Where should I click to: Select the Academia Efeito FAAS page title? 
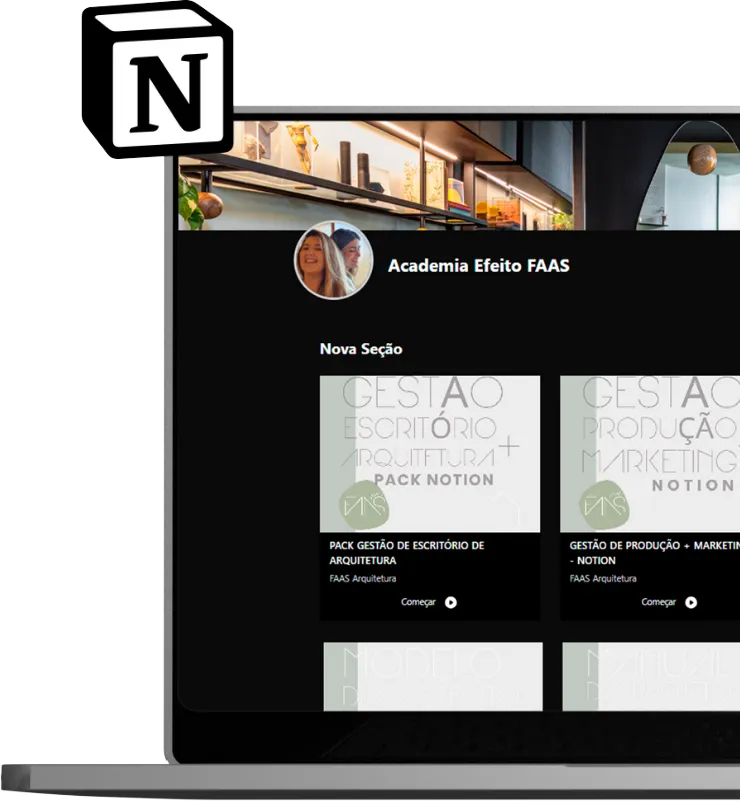478,266
